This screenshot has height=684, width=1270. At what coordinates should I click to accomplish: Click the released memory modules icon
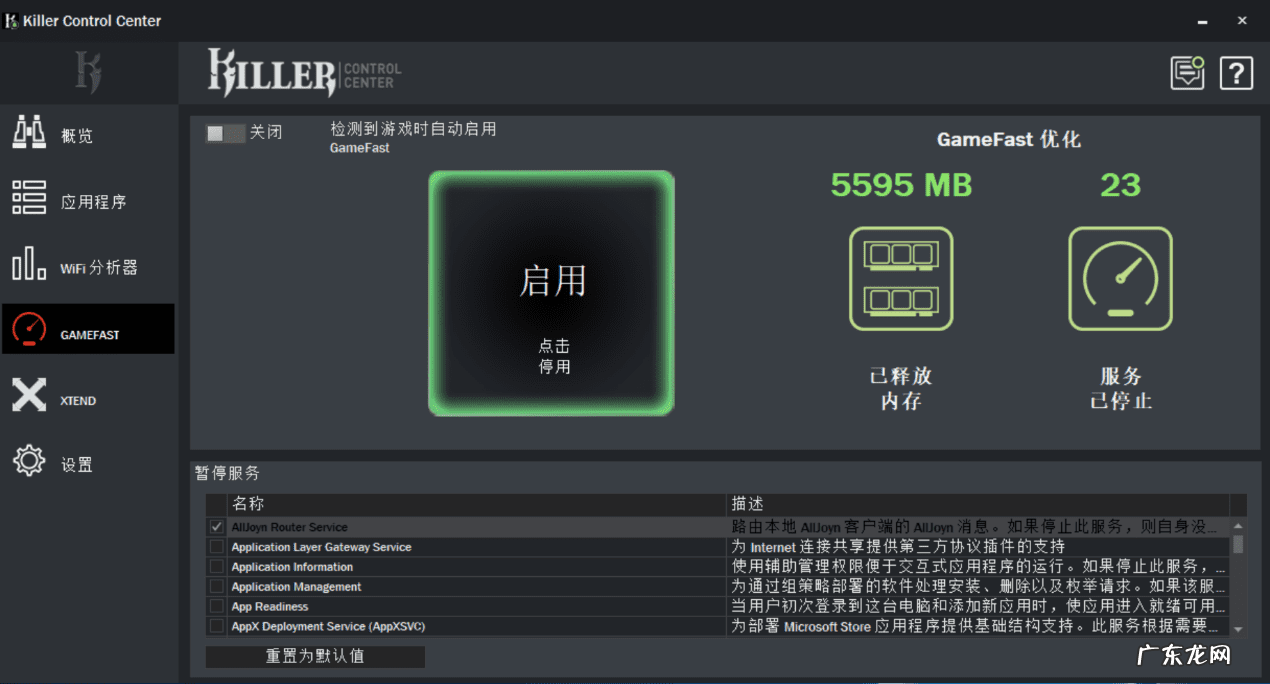[x=900, y=278]
